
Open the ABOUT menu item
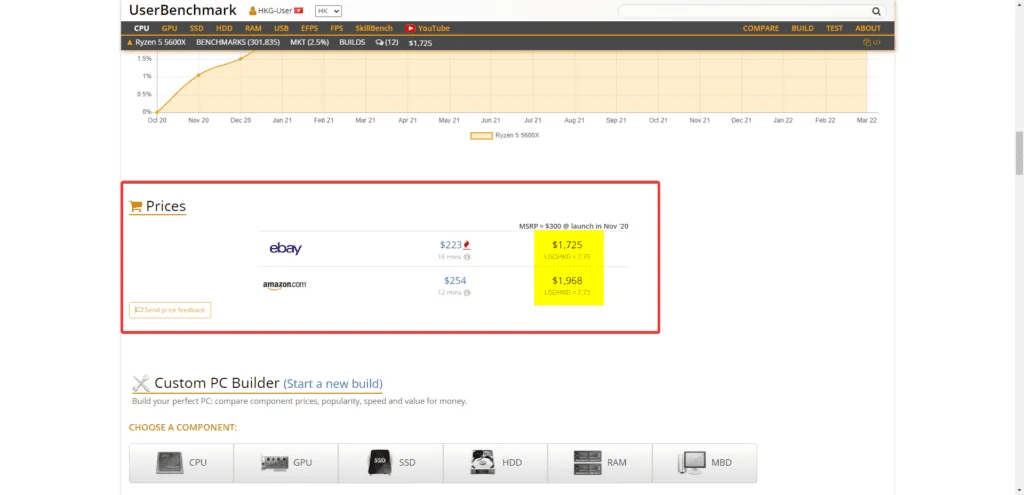pyautogui.click(x=868, y=28)
